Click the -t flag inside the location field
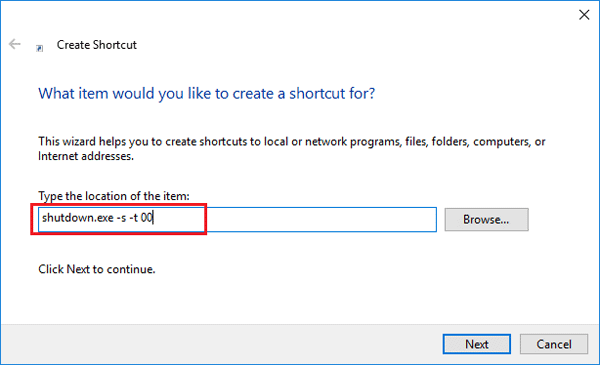The width and height of the screenshot is (600, 365). pos(134,218)
